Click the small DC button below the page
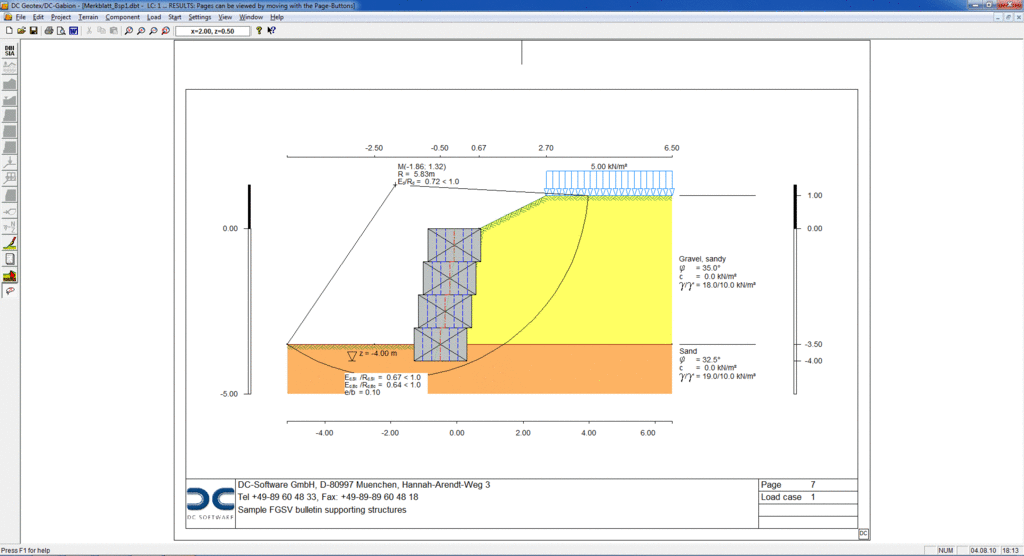This screenshot has width=1024, height=556. point(863,534)
